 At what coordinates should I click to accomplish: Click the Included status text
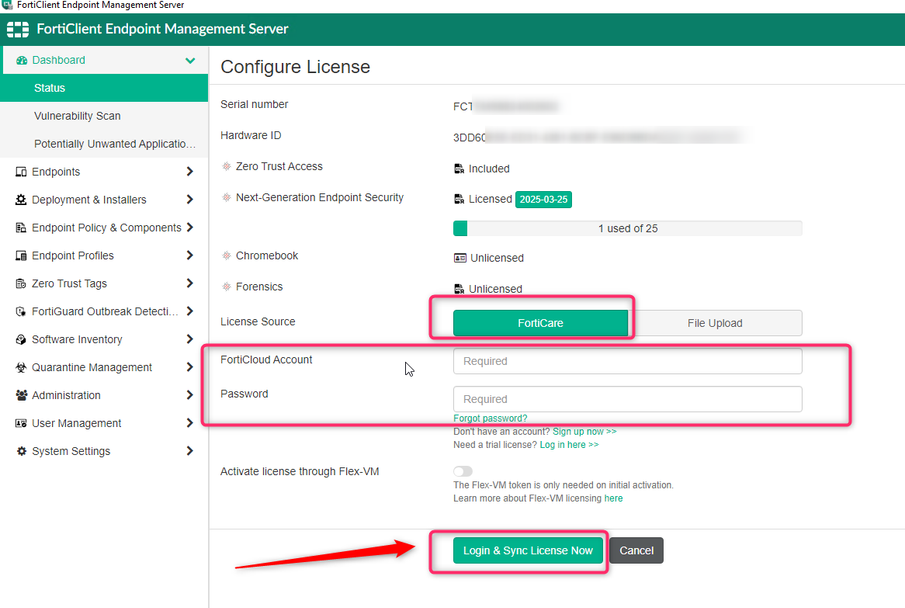(489, 169)
